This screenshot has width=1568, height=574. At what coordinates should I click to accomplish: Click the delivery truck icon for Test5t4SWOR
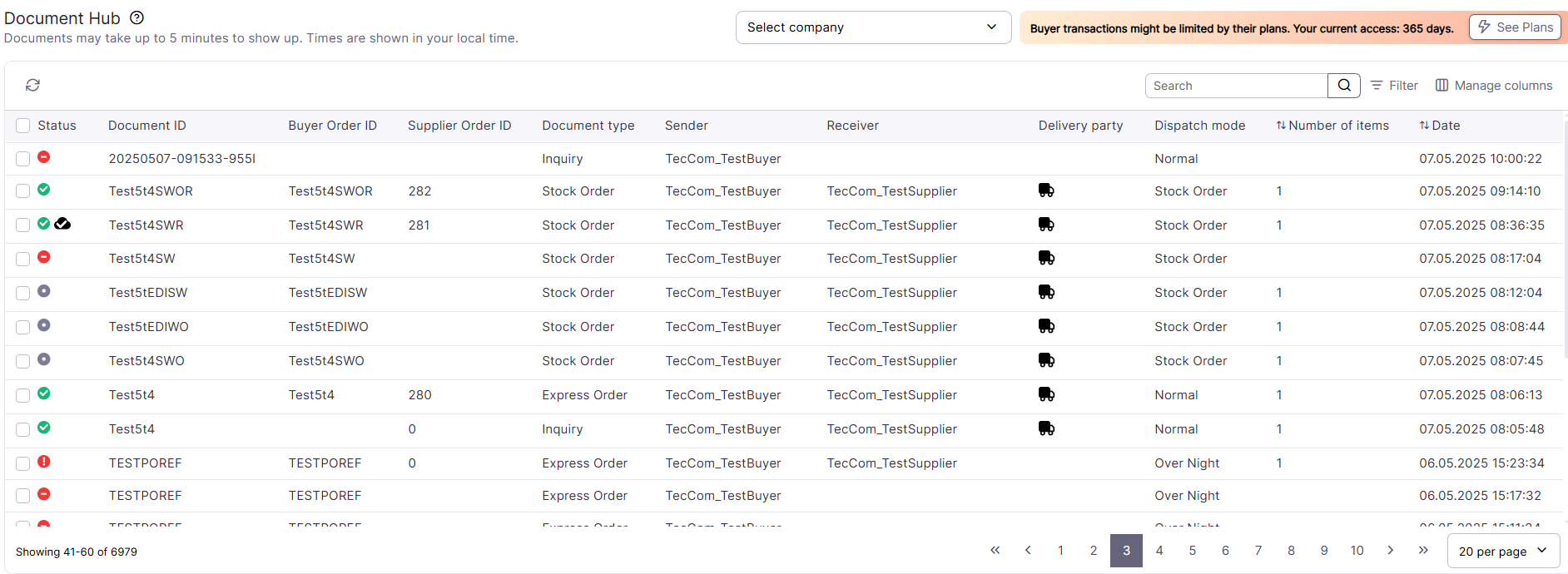tap(1046, 191)
